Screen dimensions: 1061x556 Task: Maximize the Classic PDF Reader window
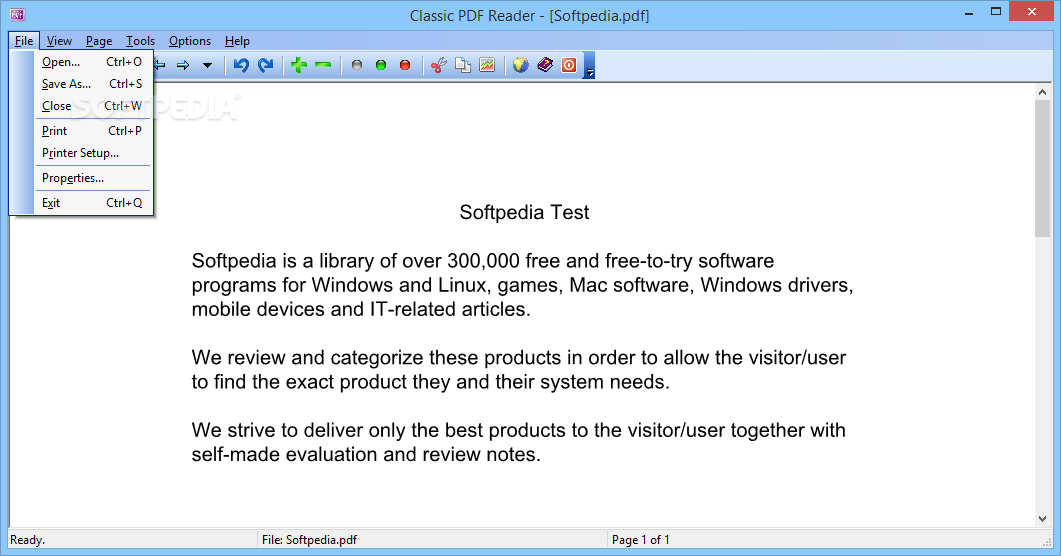point(995,11)
